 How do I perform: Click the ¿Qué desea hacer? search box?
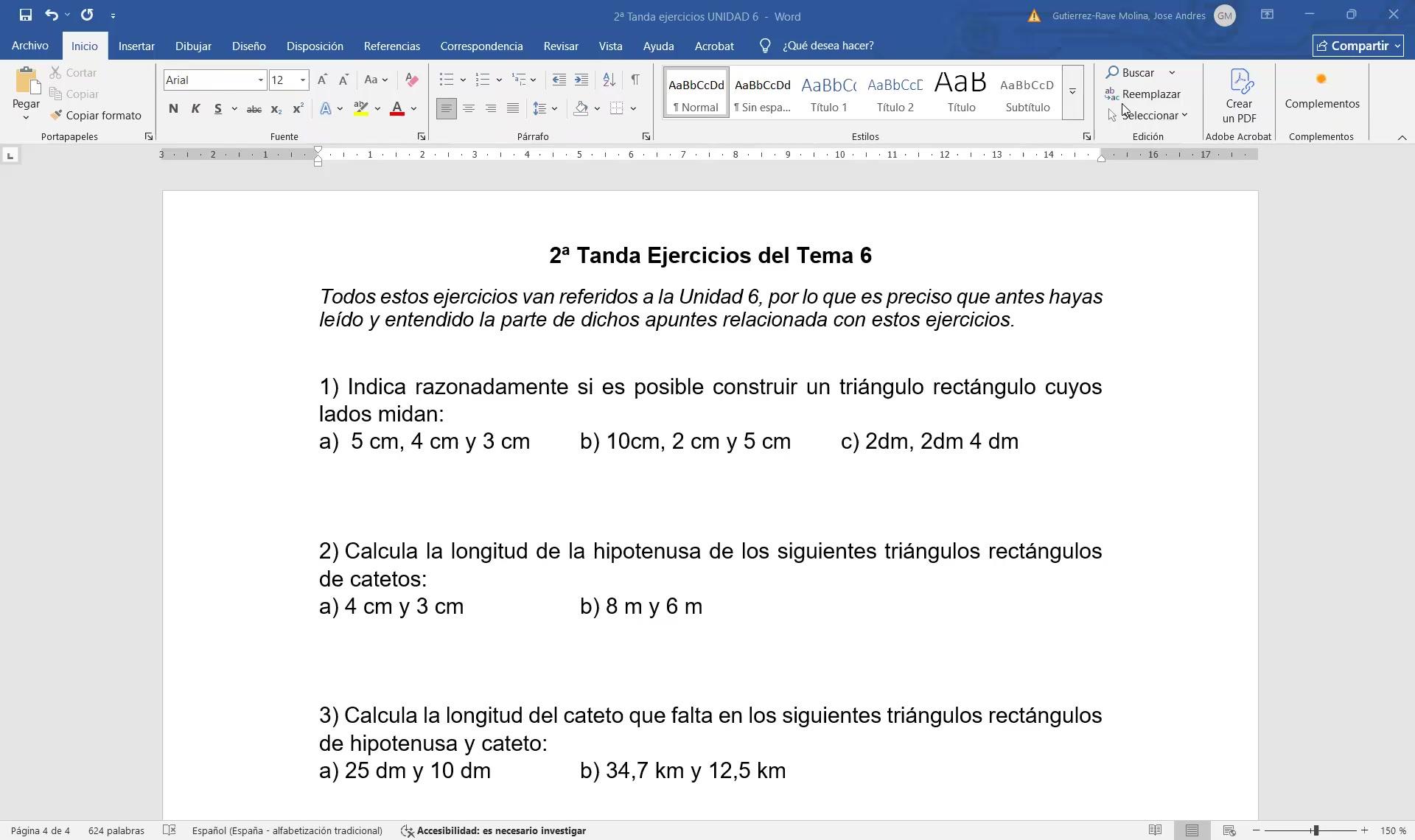click(817, 46)
